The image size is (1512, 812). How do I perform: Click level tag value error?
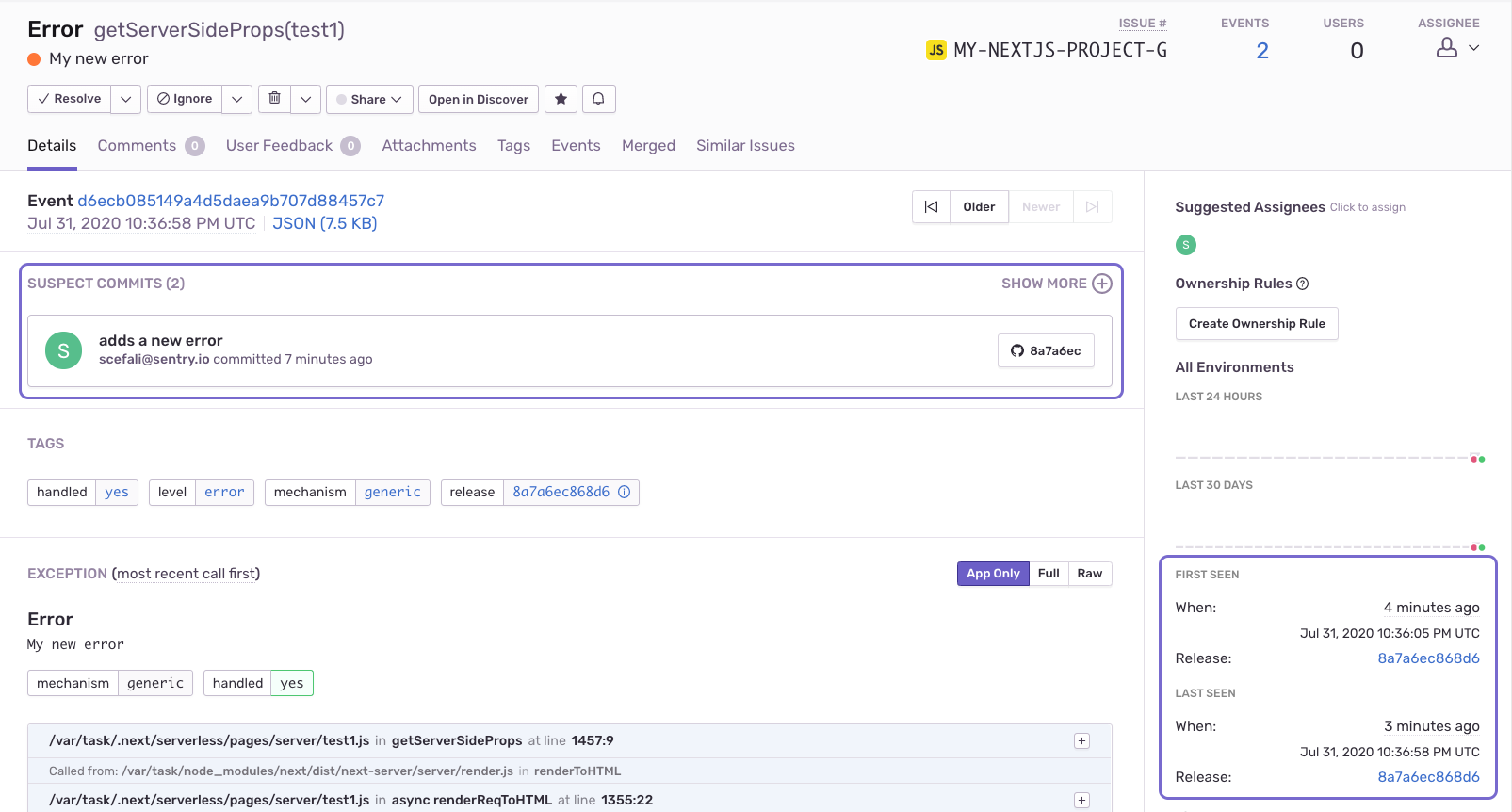tap(224, 493)
